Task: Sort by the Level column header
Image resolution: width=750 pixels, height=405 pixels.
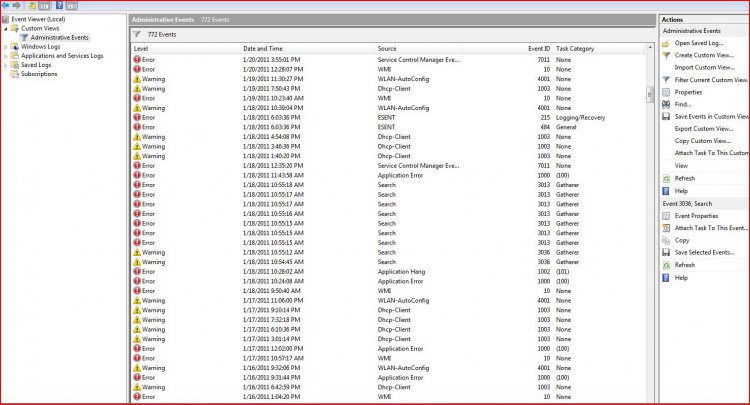Action: 186,49
